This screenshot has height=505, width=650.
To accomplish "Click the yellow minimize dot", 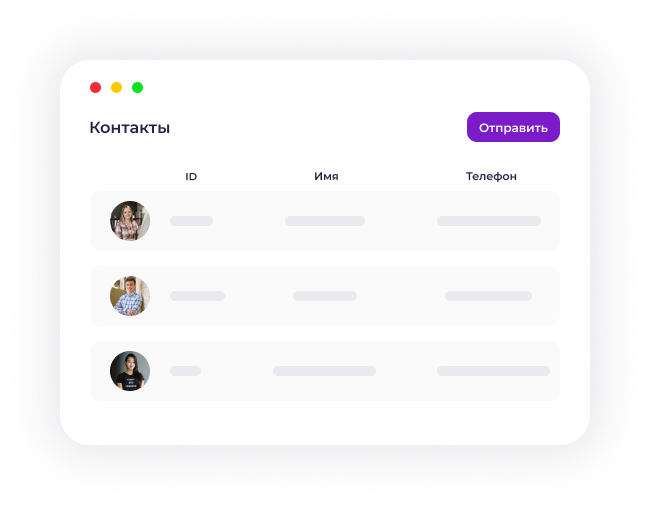I will coord(116,87).
